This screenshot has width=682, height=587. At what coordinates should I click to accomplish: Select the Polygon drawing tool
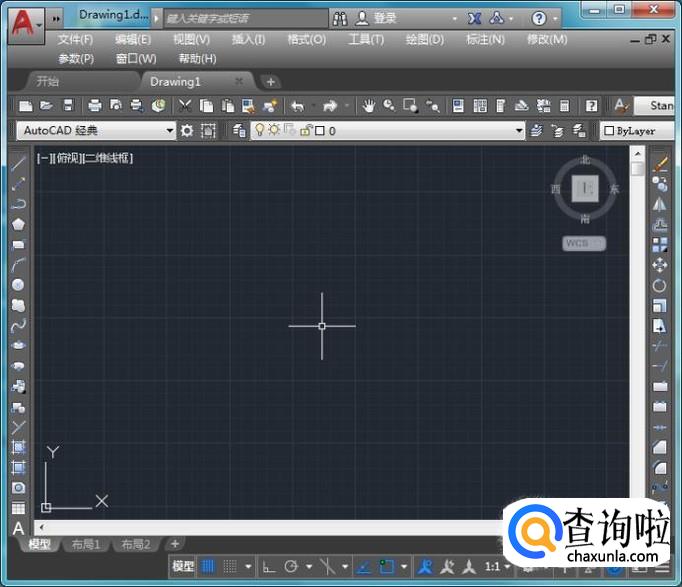(18, 224)
